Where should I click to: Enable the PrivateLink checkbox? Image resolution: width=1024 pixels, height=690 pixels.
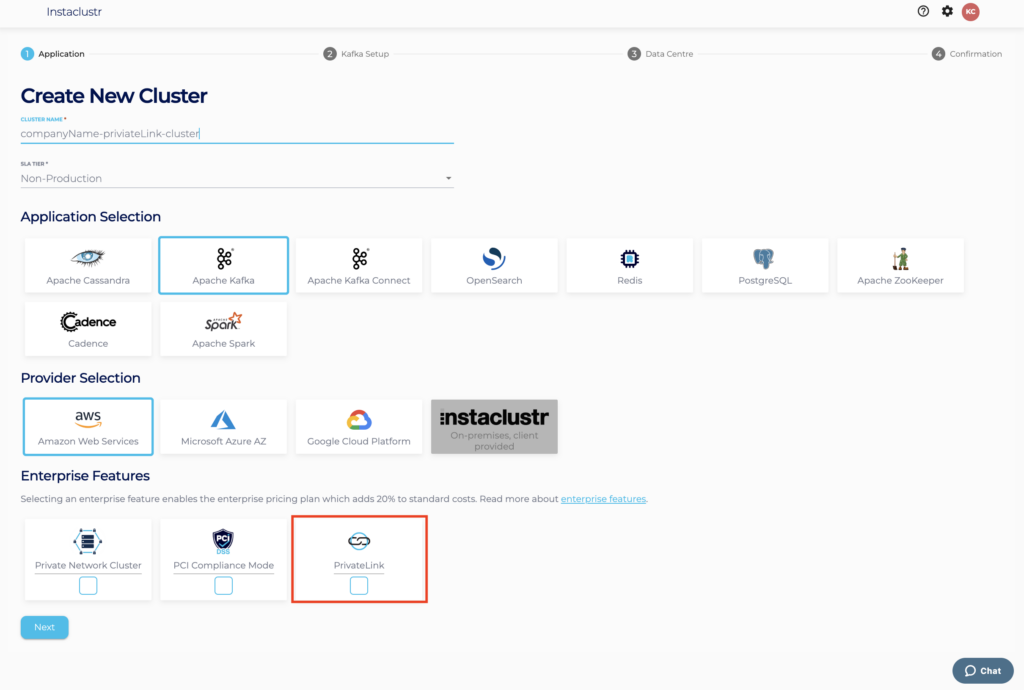coord(358,585)
